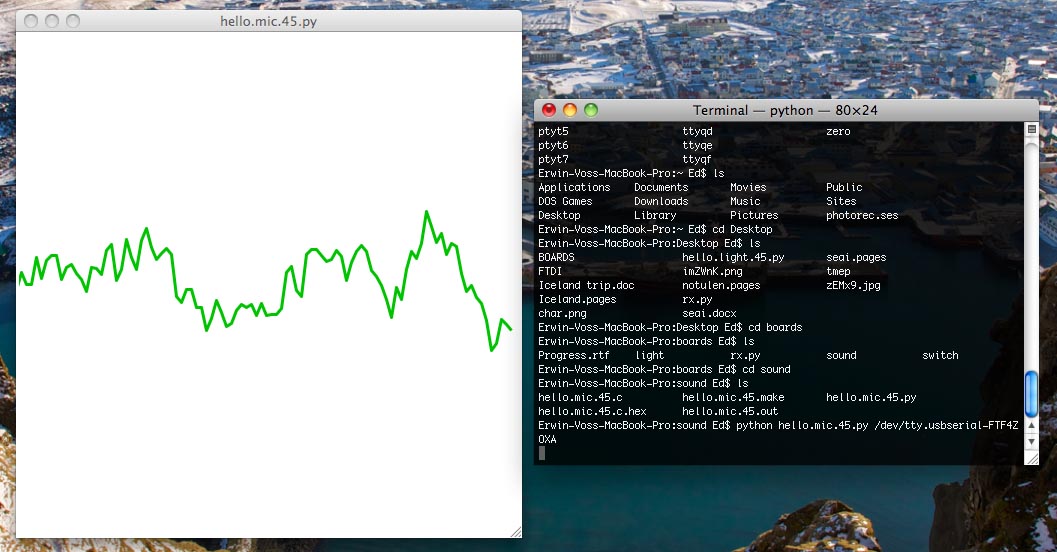The height and width of the screenshot is (552, 1057).
Task: Click ttyqe in Terminal output
Action: tap(697, 146)
